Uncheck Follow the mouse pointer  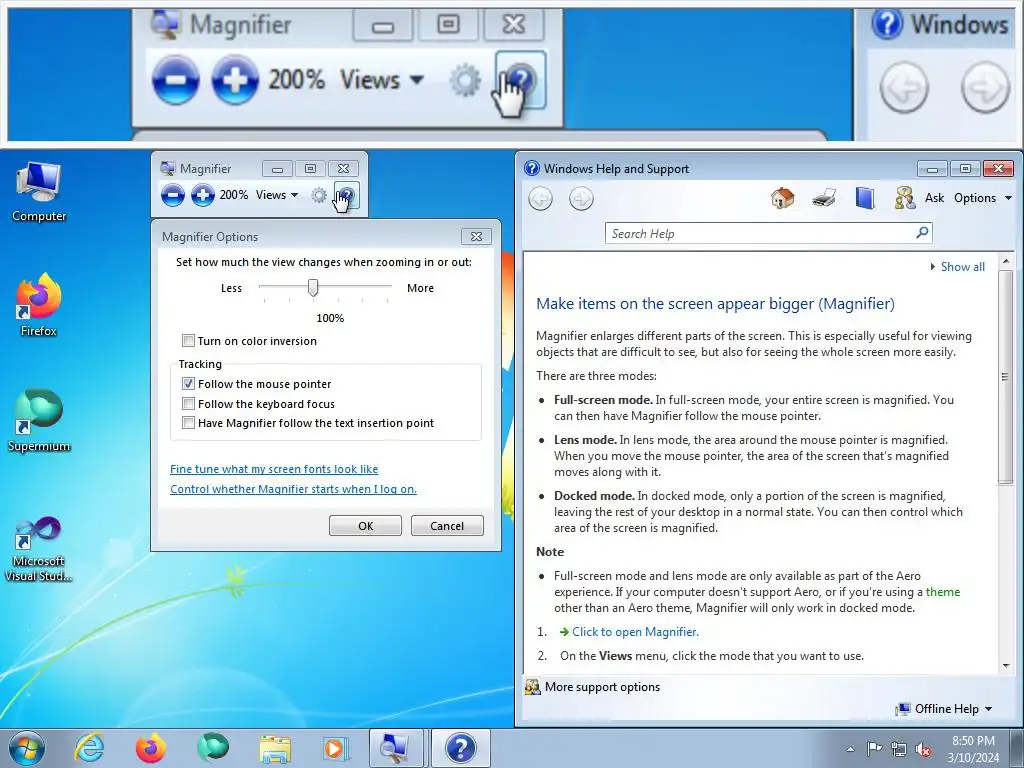tap(189, 383)
